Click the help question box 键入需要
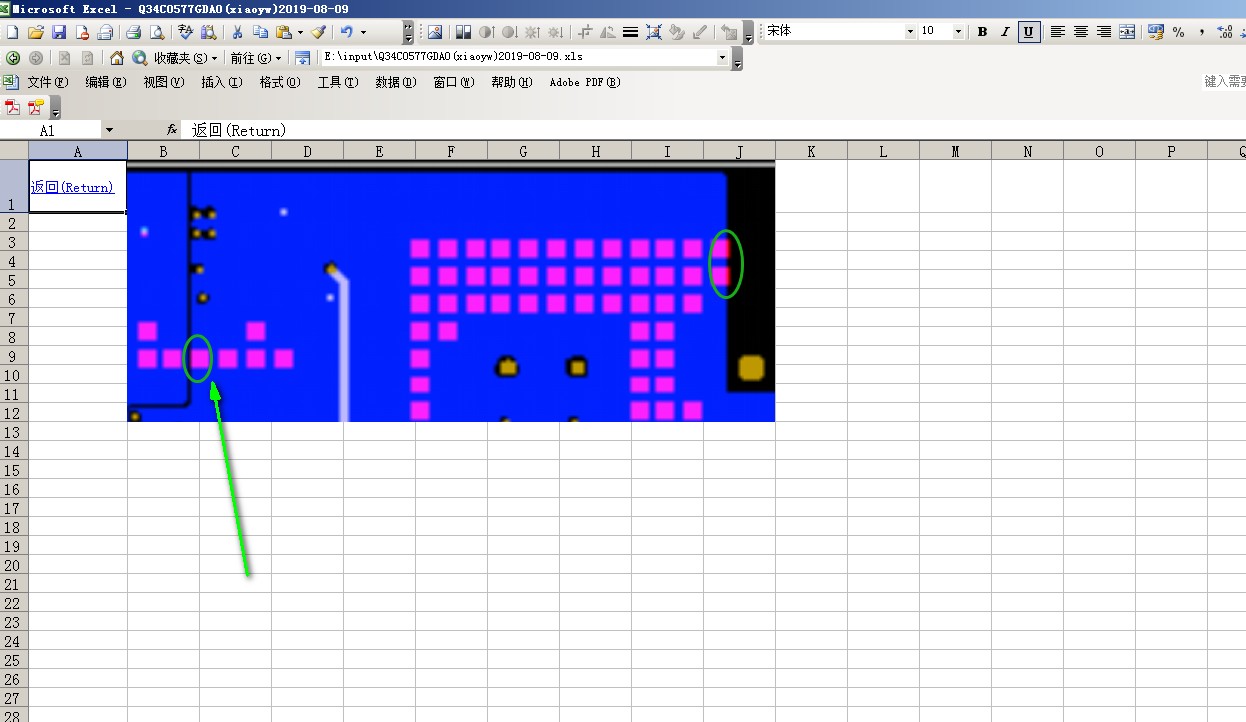This screenshot has width=1246, height=722. (x=1225, y=82)
